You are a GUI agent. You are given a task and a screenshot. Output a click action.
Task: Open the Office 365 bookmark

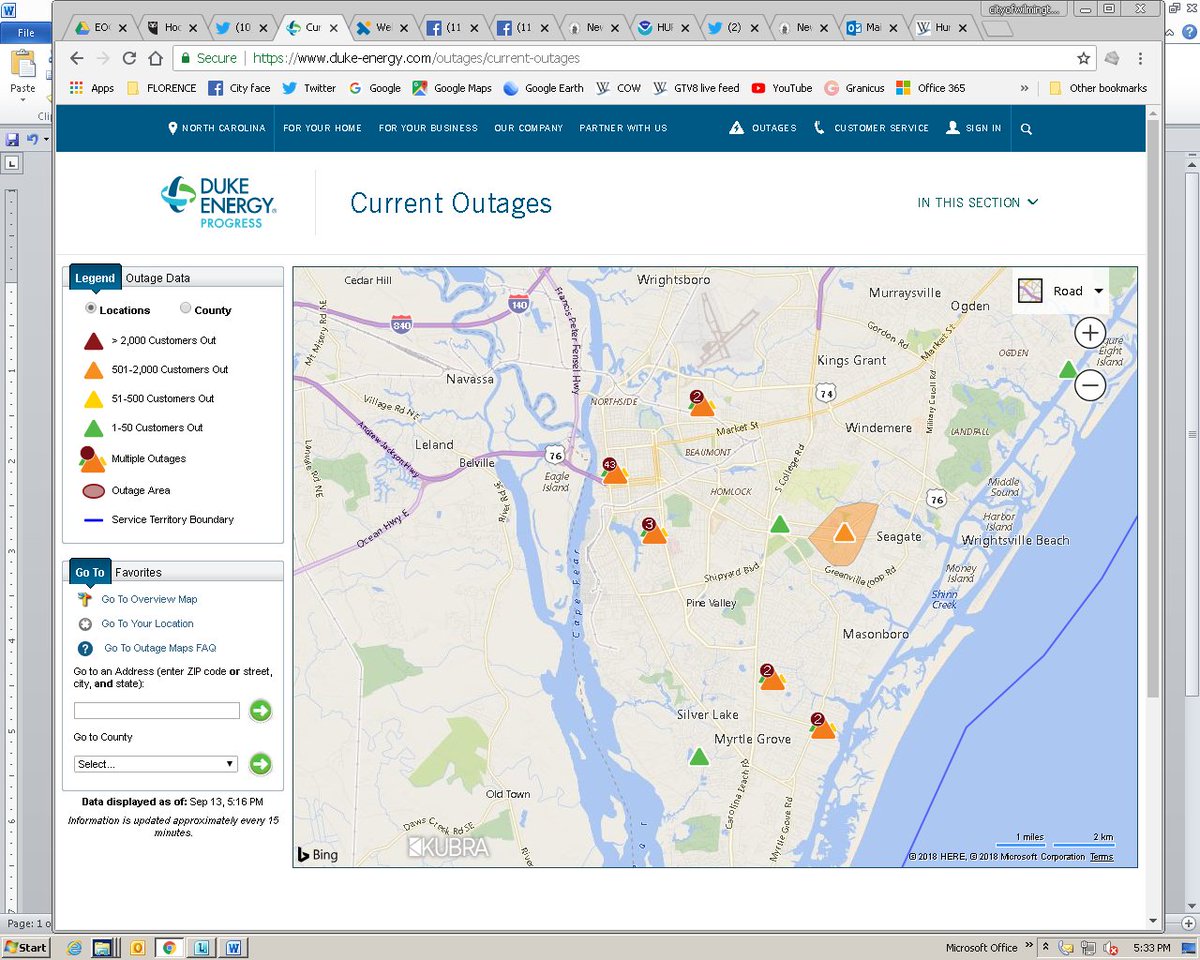930,88
